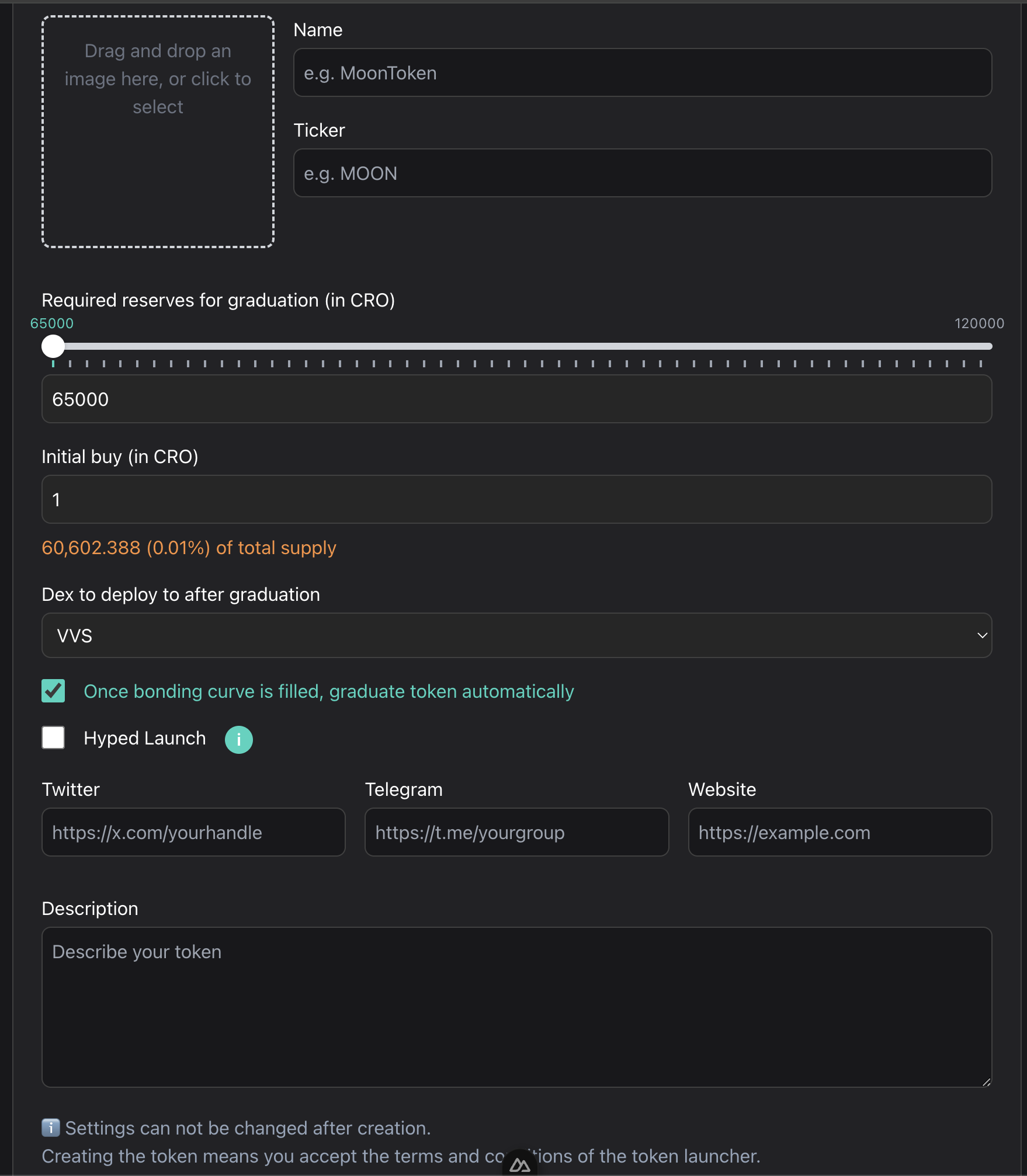Click the reserves slider handle
The width and height of the screenshot is (1027, 1176).
pos(53,346)
